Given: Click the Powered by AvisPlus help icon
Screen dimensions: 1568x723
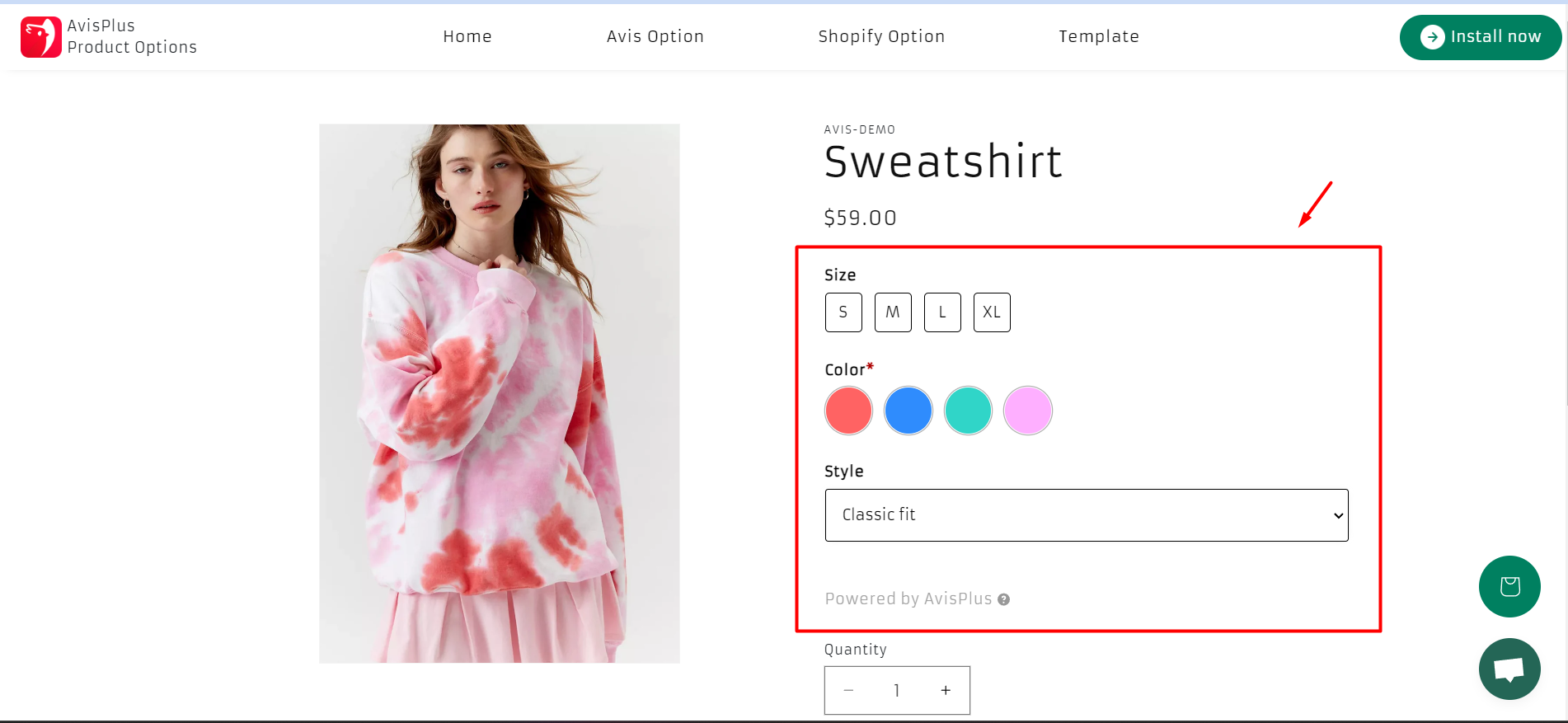Looking at the screenshot, I should (1003, 599).
